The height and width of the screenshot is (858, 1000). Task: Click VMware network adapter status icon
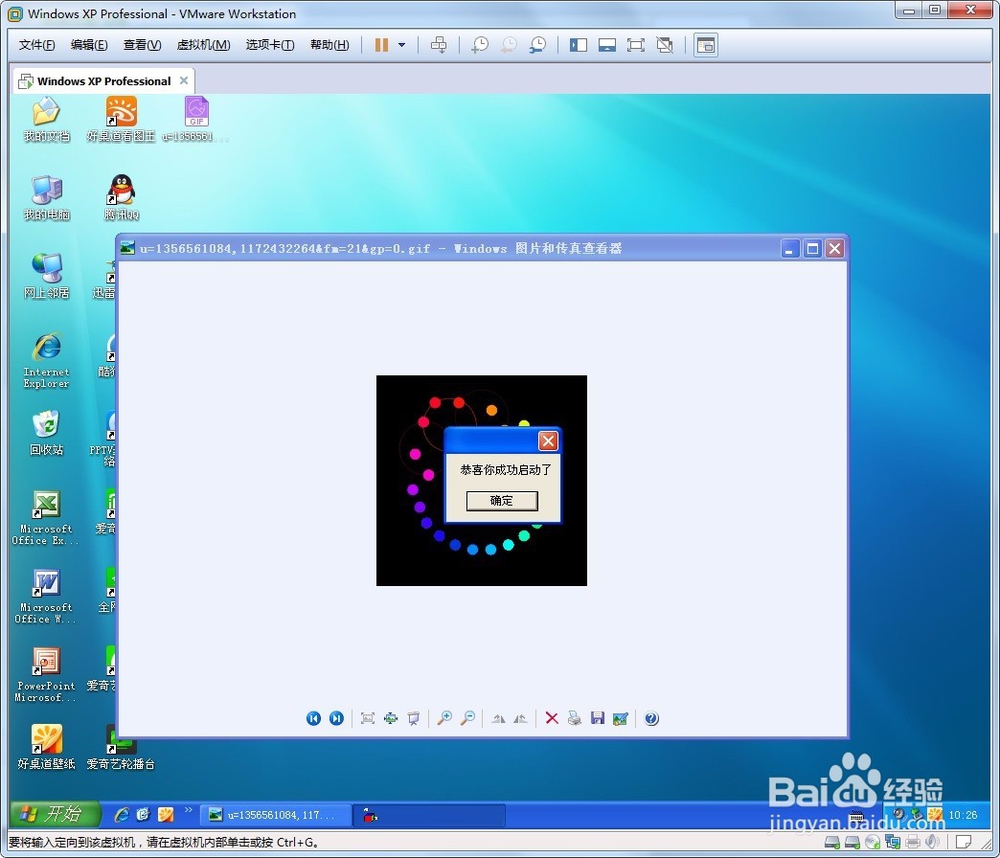click(892, 842)
